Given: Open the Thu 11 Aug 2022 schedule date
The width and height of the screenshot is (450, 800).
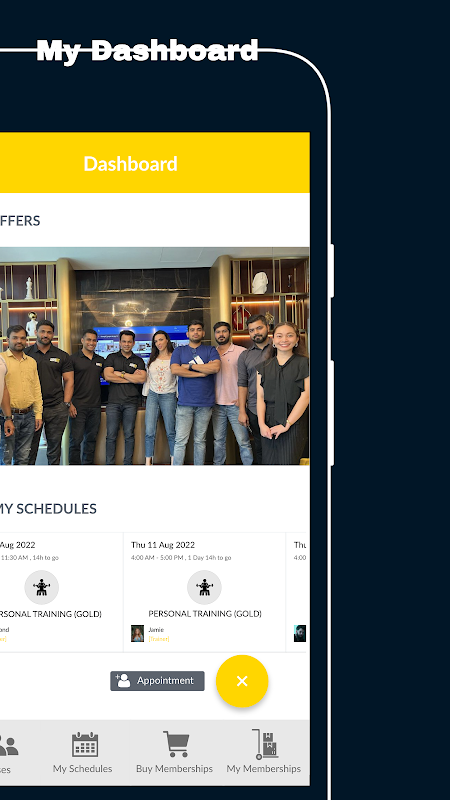Looking at the screenshot, I should point(163,545).
